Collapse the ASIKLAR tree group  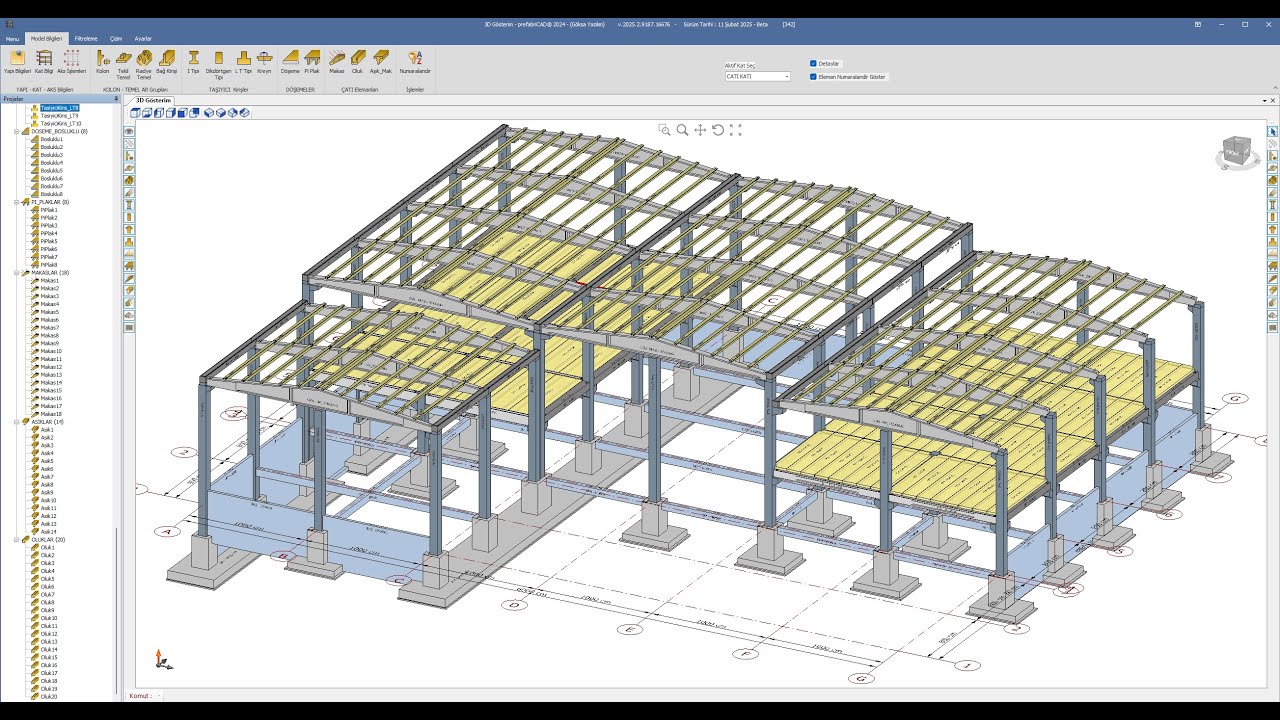click(16, 421)
